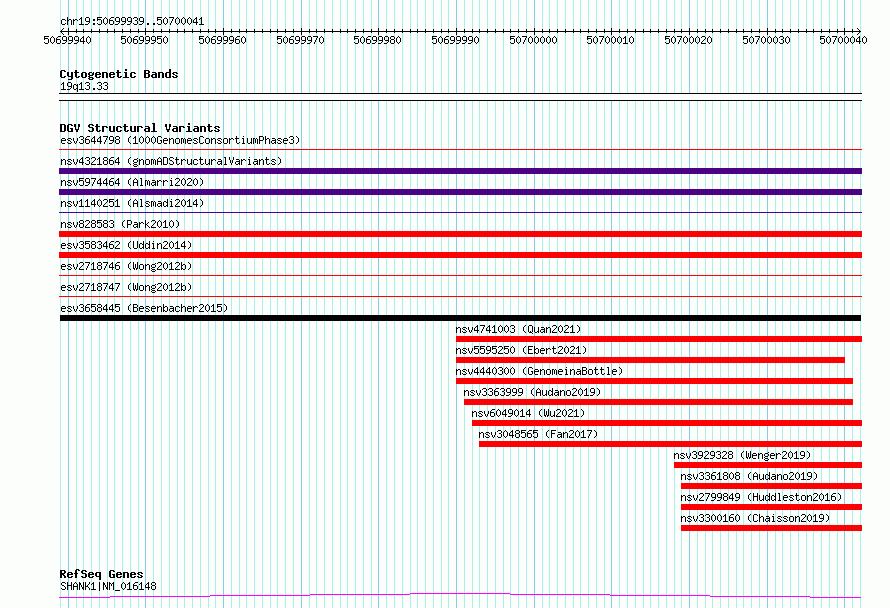Open variant esv3658445 (Besenbacher2015)
Image resolution: width=890 pixels, height=608 pixels.
pyautogui.click(x=144, y=308)
